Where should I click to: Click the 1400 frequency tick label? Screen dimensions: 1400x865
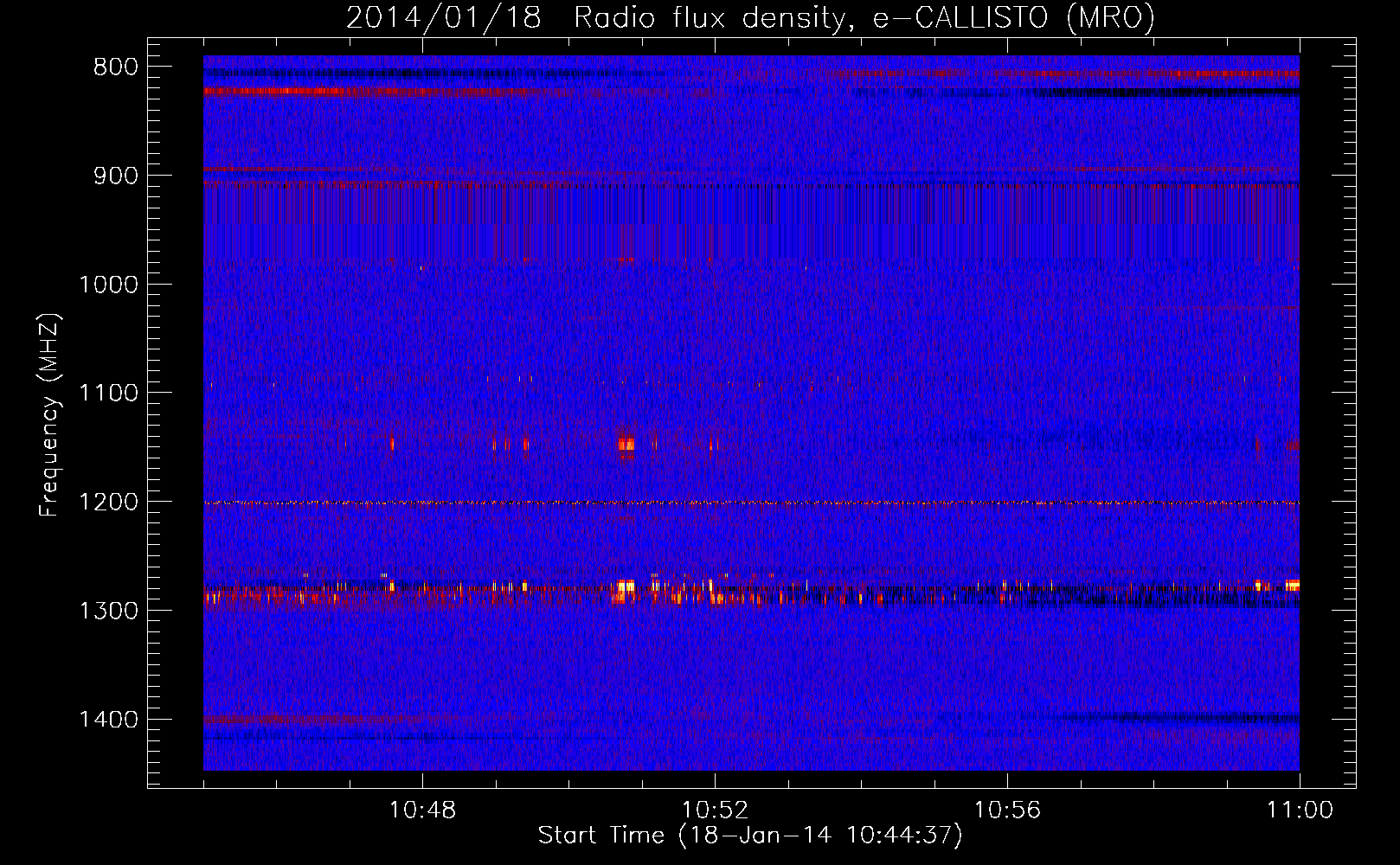click(x=108, y=720)
